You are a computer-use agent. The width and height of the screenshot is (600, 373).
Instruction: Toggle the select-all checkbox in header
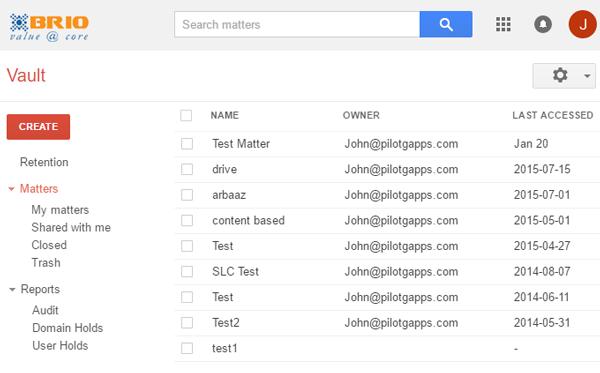186,116
